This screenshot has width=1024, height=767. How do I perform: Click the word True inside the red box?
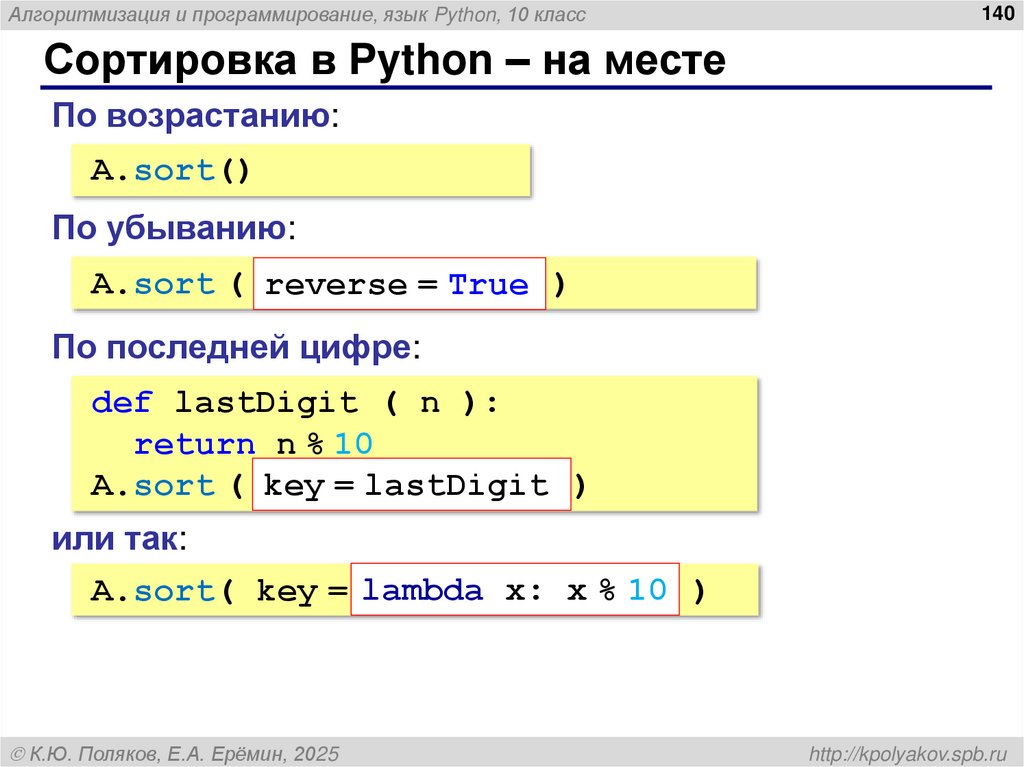(487, 284)
